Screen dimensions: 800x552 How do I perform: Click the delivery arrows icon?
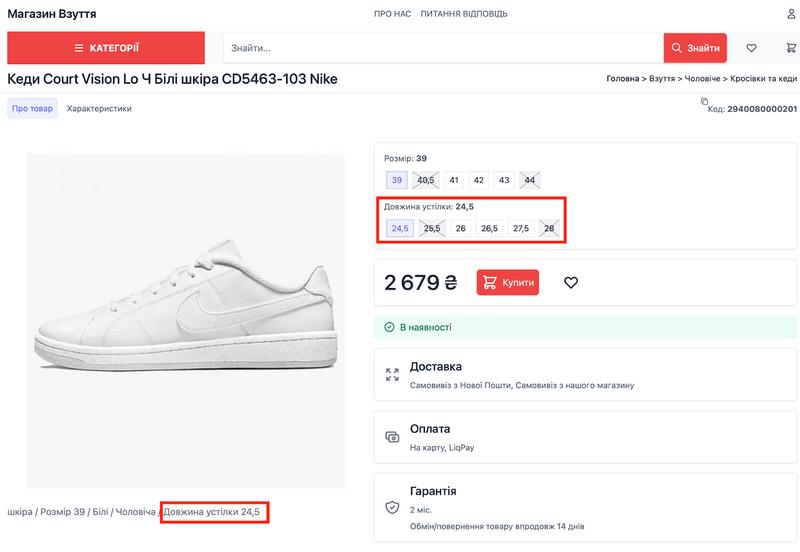point(392,375)
